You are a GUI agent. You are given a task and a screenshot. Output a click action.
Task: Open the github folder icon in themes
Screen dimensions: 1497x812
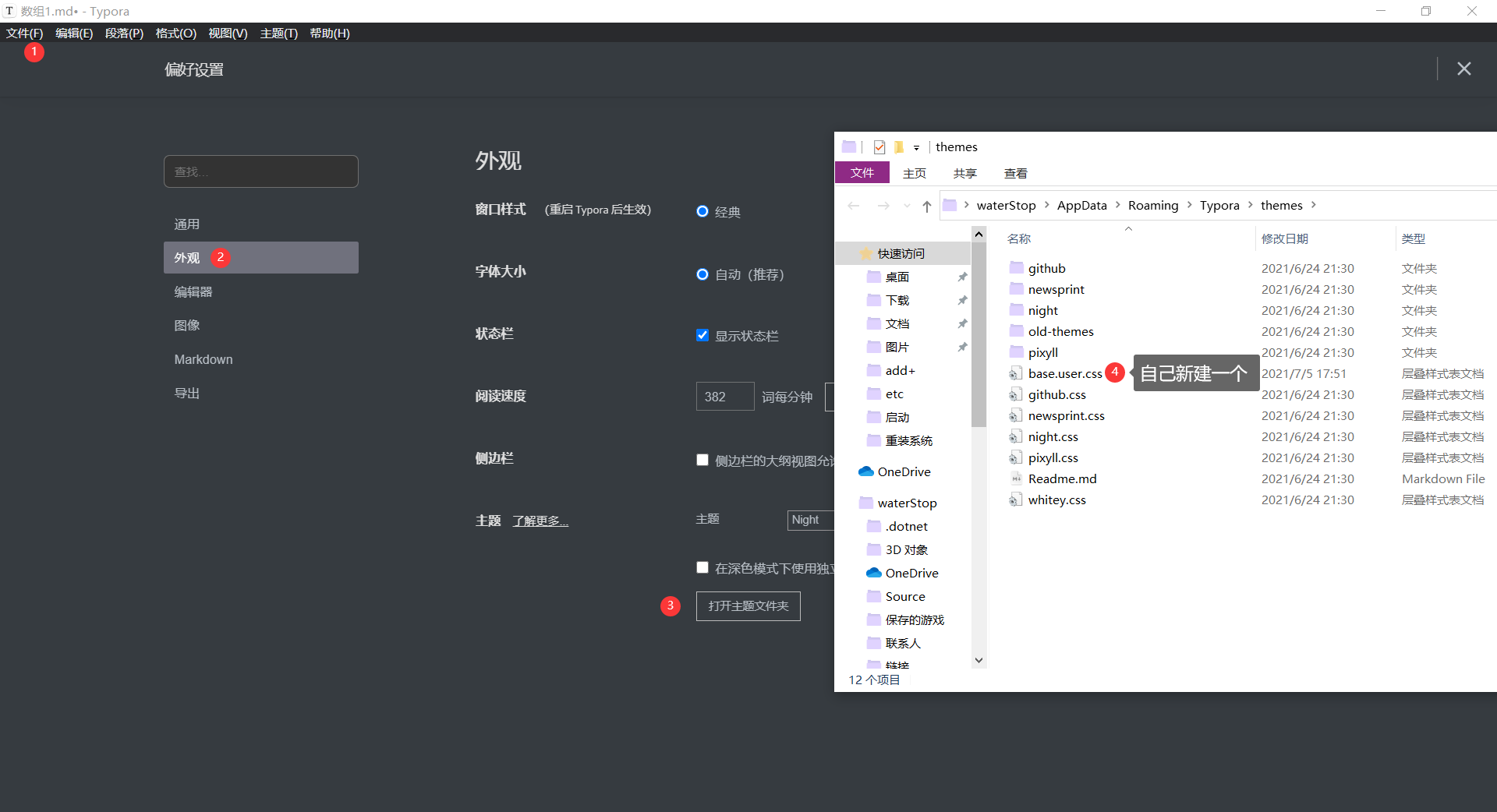[x=1017, y=267]
